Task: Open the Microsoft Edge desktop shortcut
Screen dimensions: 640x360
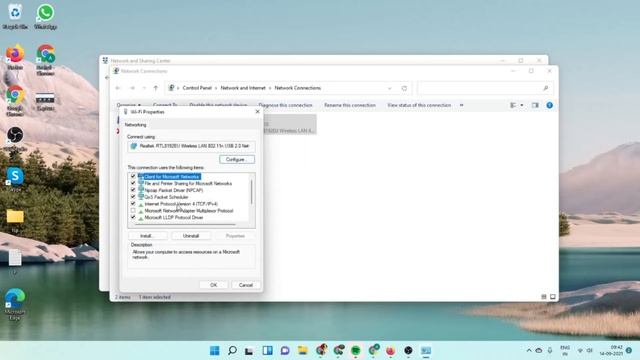Action: coord(15,304)
